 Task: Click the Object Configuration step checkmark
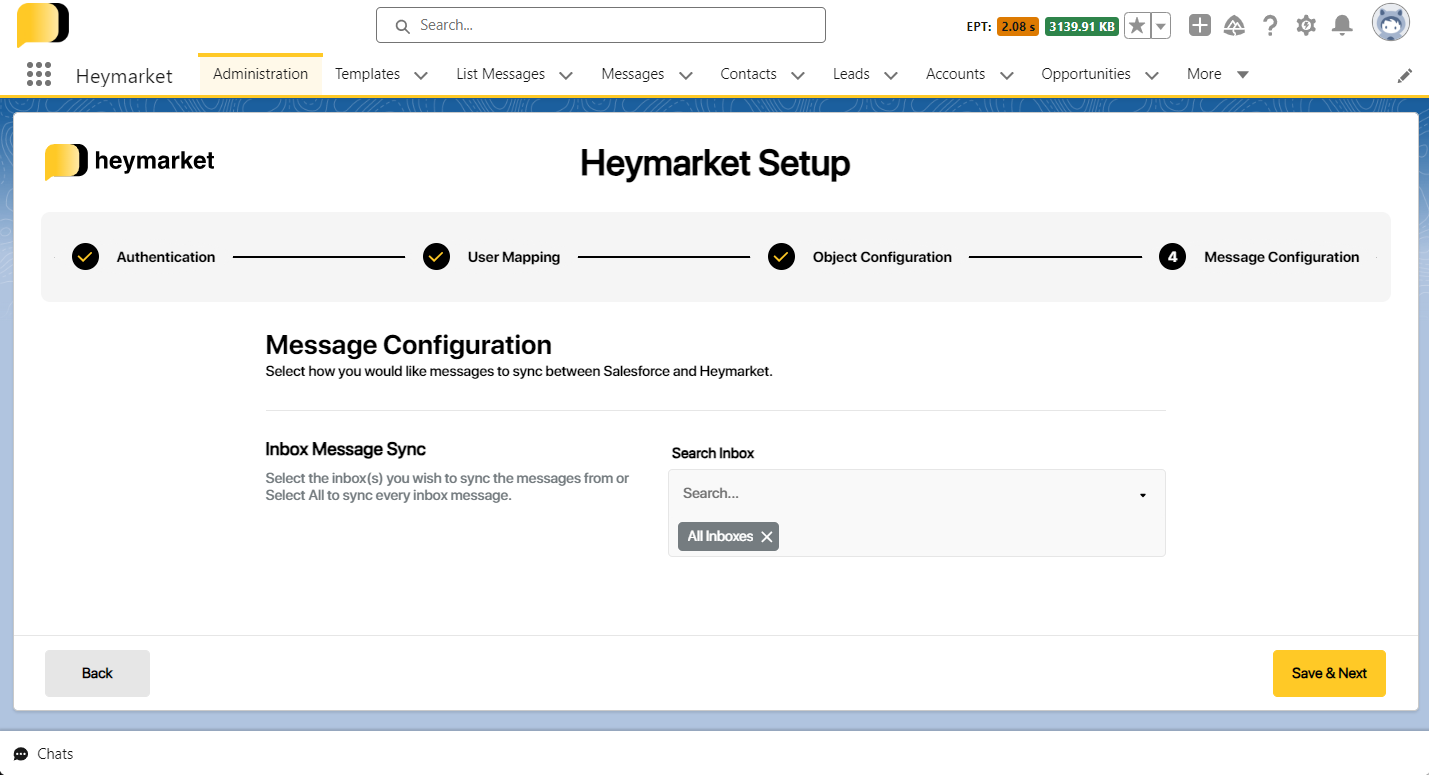782,257
